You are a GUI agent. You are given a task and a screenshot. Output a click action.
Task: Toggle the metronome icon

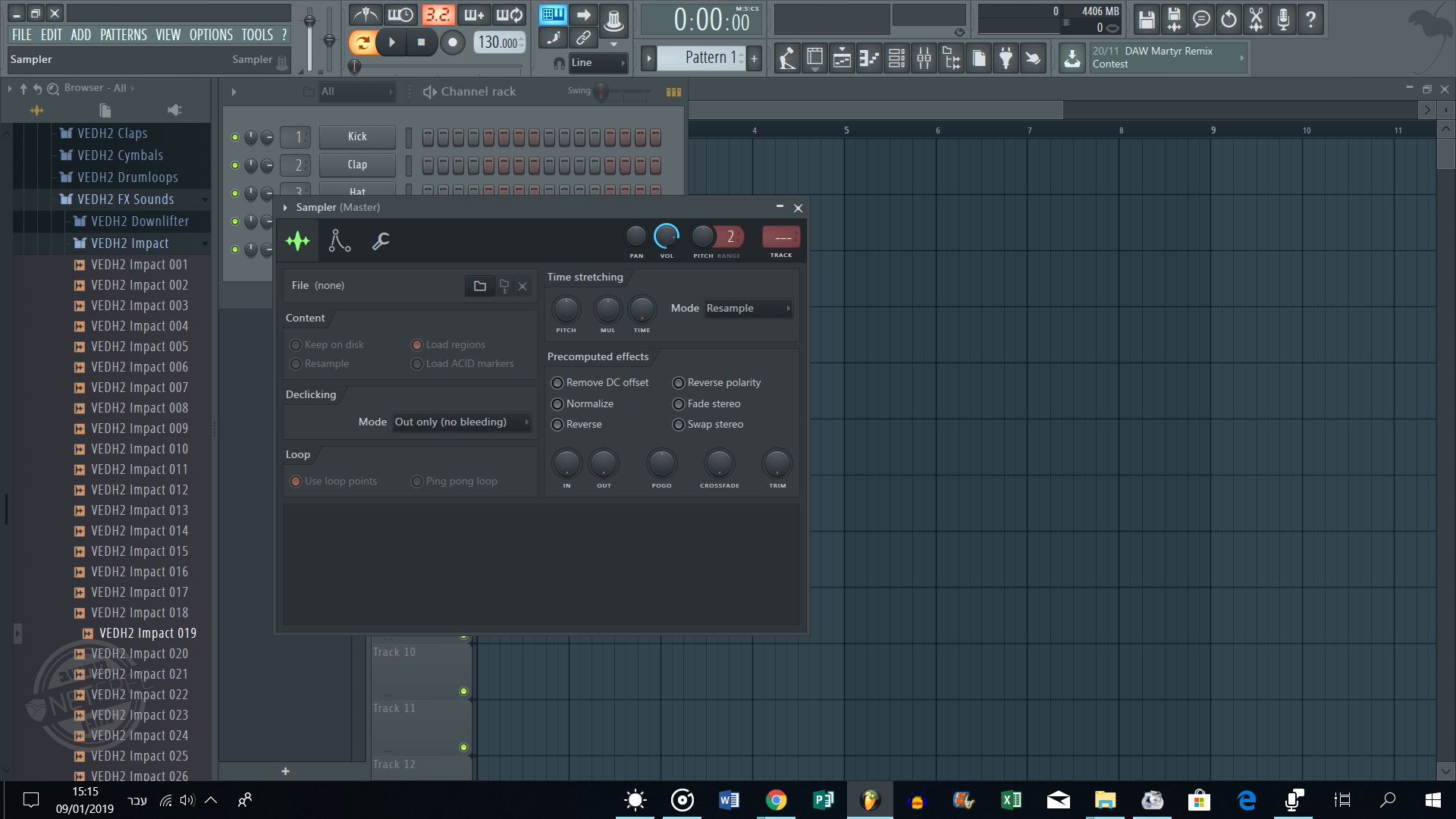[x=366, y=14]
